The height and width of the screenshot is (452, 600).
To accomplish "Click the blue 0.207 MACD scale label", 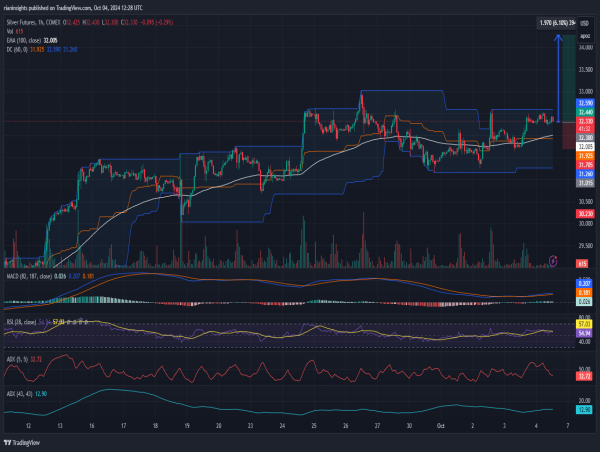I will point(584,284).
